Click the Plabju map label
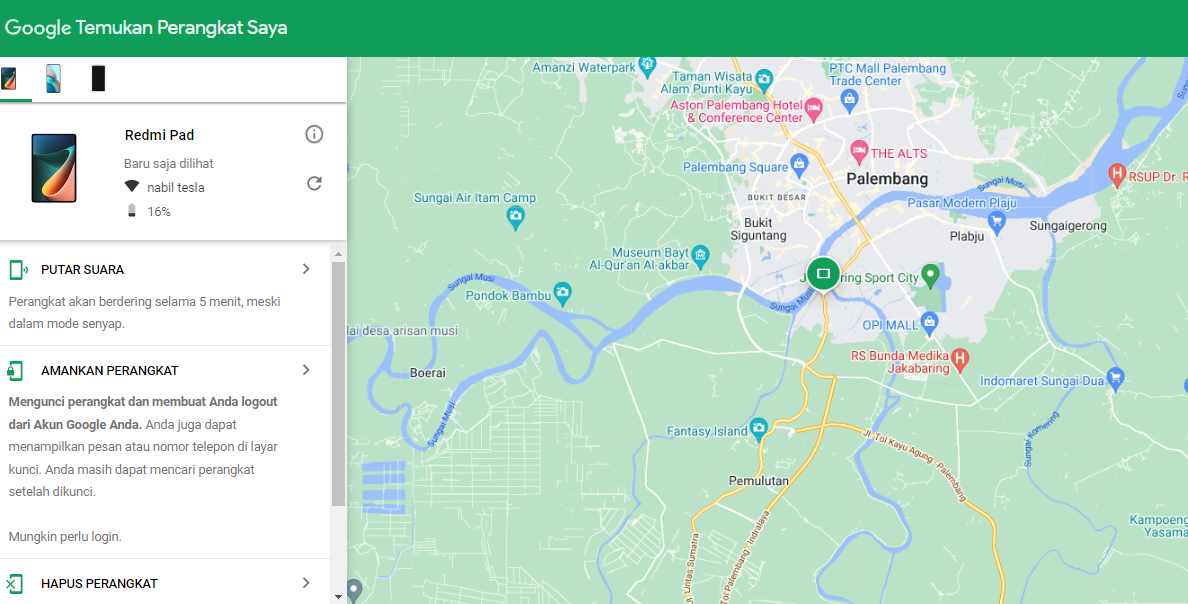The width and height of the screenshot is (1188, 604). 967,236
